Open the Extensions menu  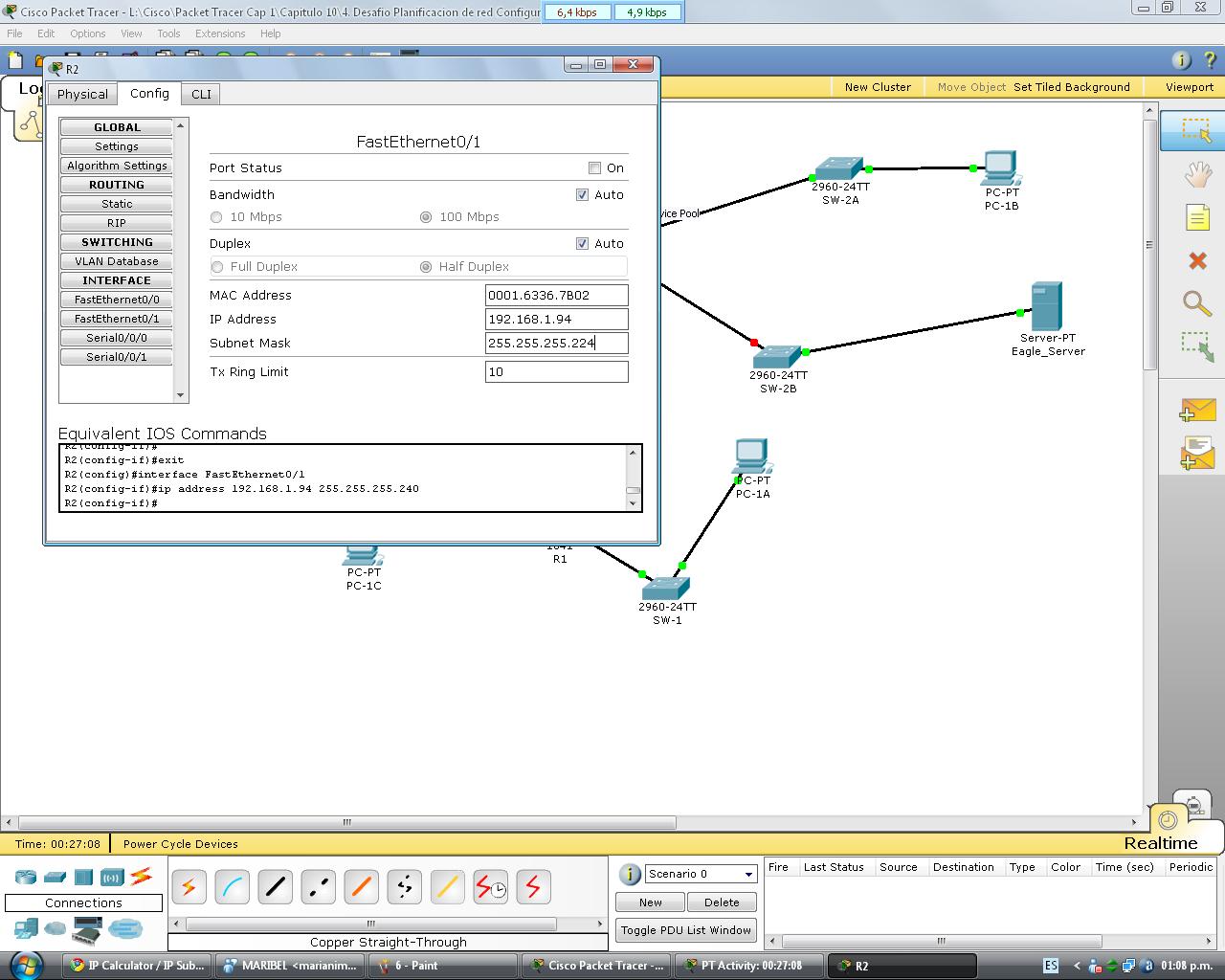[x=220, y=33]
